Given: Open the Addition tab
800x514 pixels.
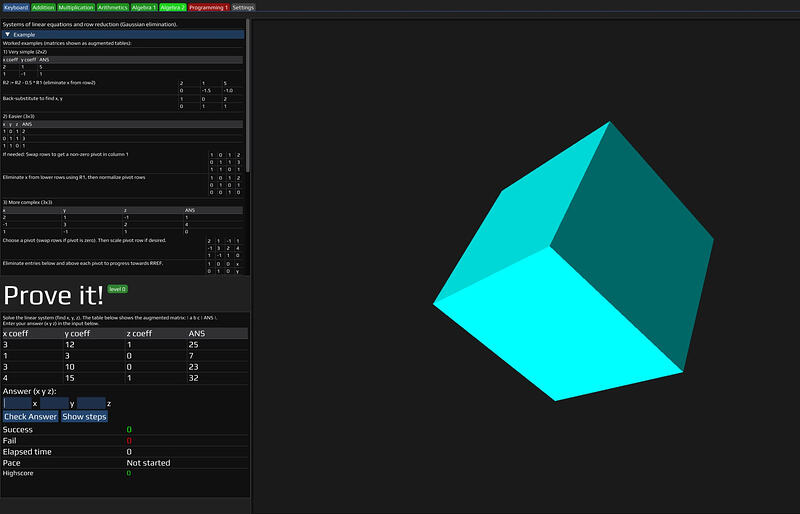Looking at the screenshot, I should tap(43, 8).
